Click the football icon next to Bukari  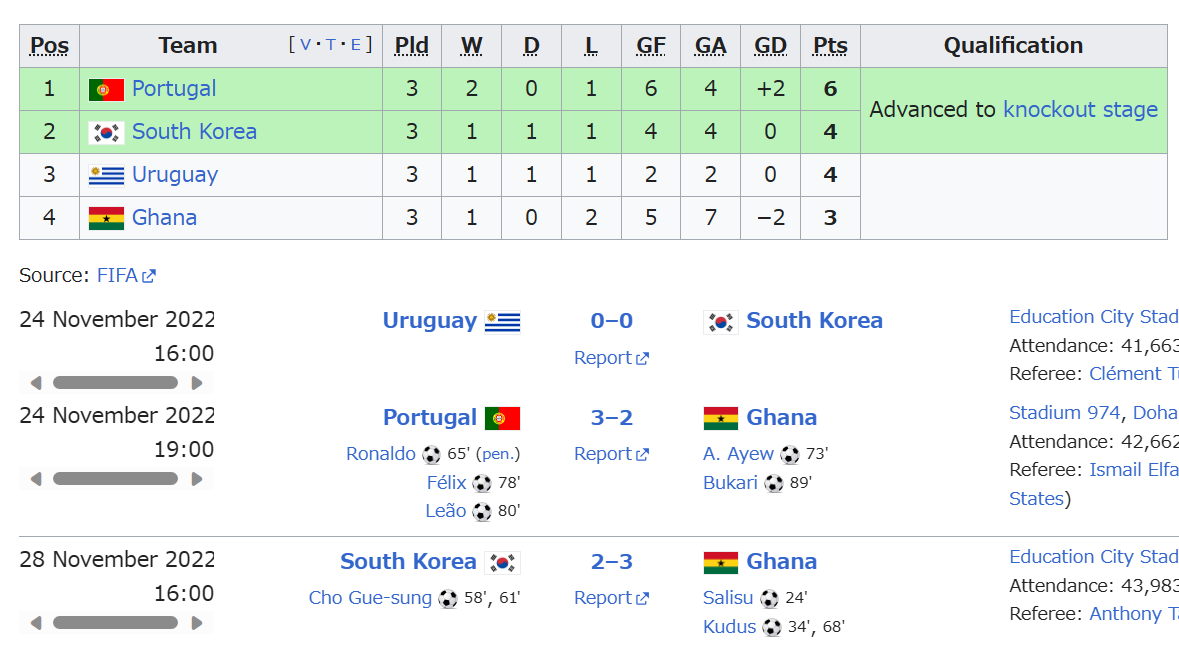pos(774,484)
